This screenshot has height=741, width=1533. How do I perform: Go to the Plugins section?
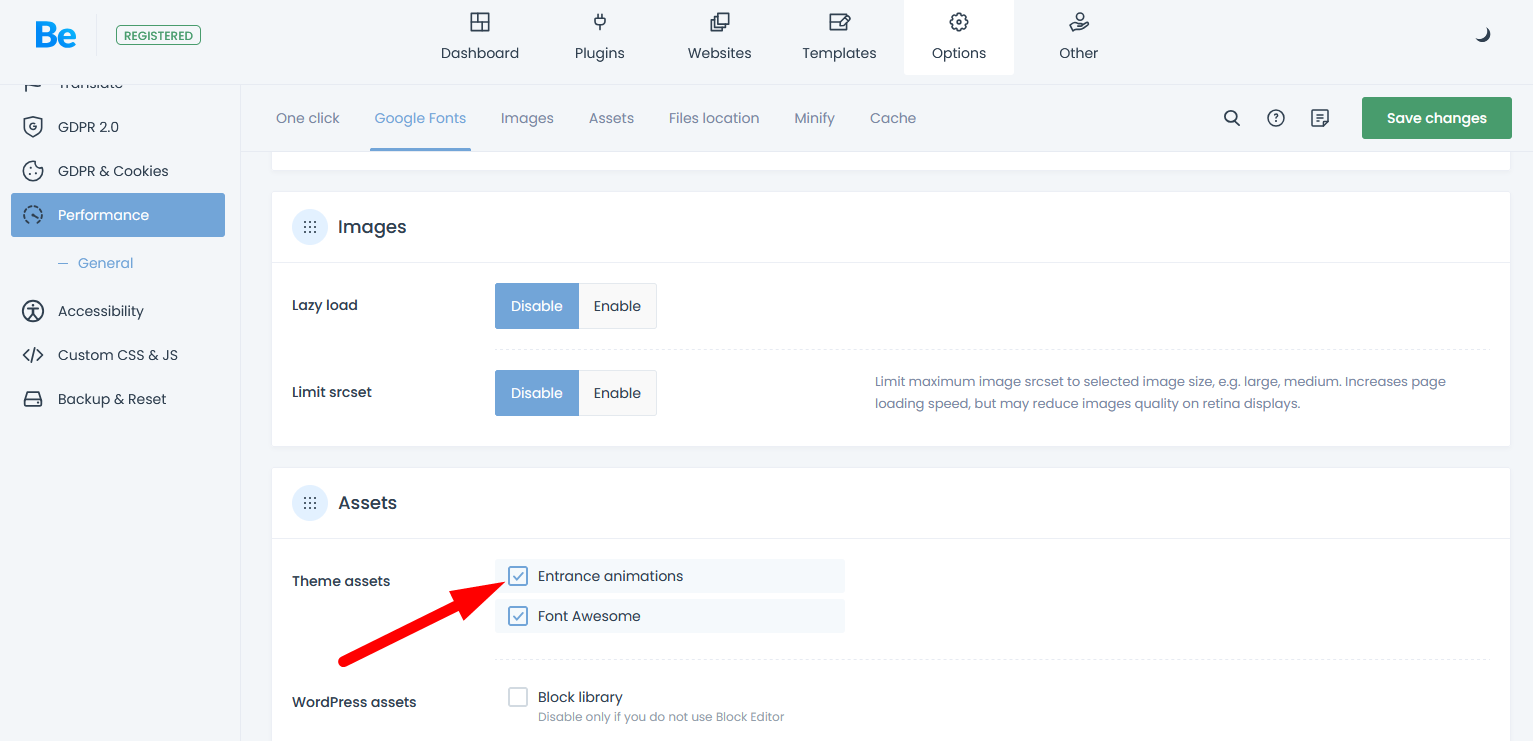(600, 38)
